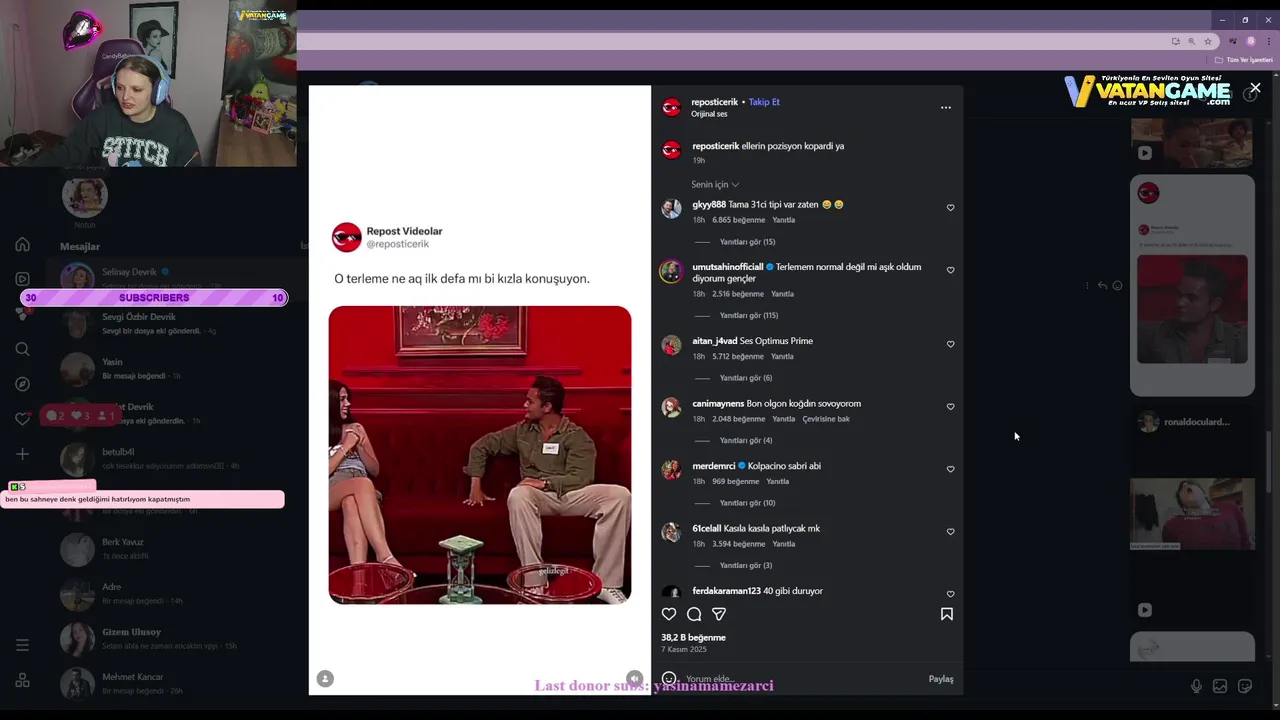Screen dimensions: 1280x720
Task: Like canimaynens's comment
Action: (950, 407)
